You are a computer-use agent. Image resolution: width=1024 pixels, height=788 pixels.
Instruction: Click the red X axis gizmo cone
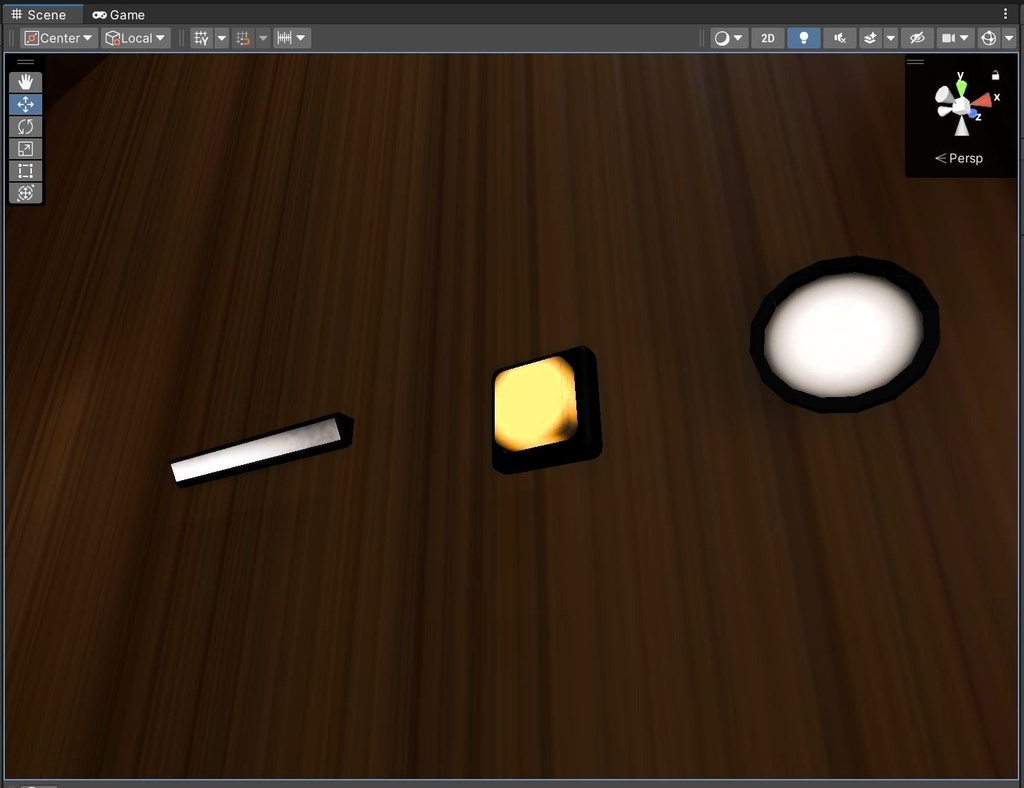pyautogui.click(x=982, y=101)
